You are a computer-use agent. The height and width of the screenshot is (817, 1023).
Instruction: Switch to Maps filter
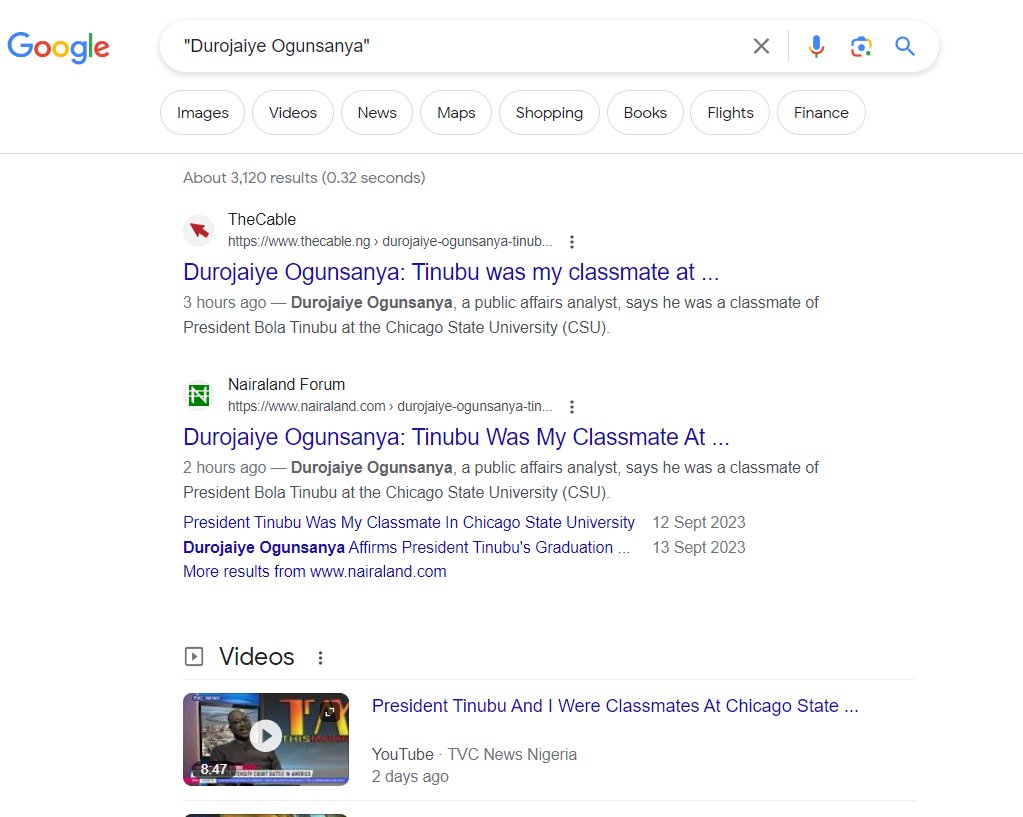(456, 113)
